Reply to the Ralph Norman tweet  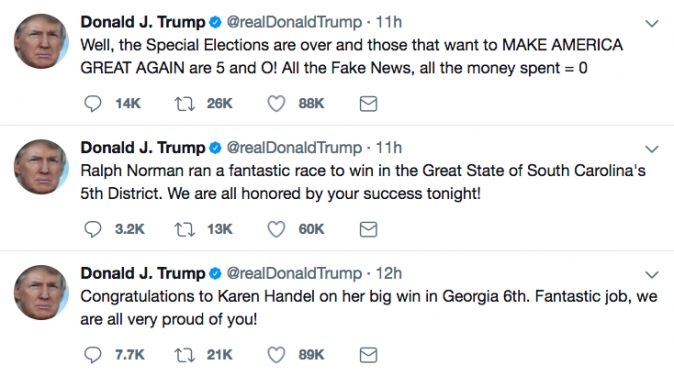click(x=92, y=229)
